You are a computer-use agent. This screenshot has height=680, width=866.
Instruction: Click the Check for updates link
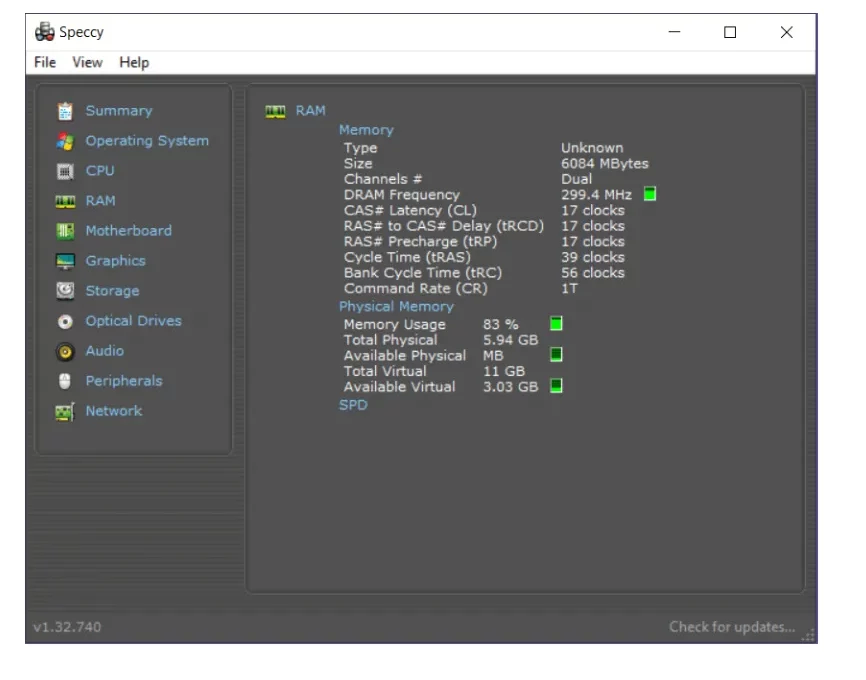coord(732,627)
